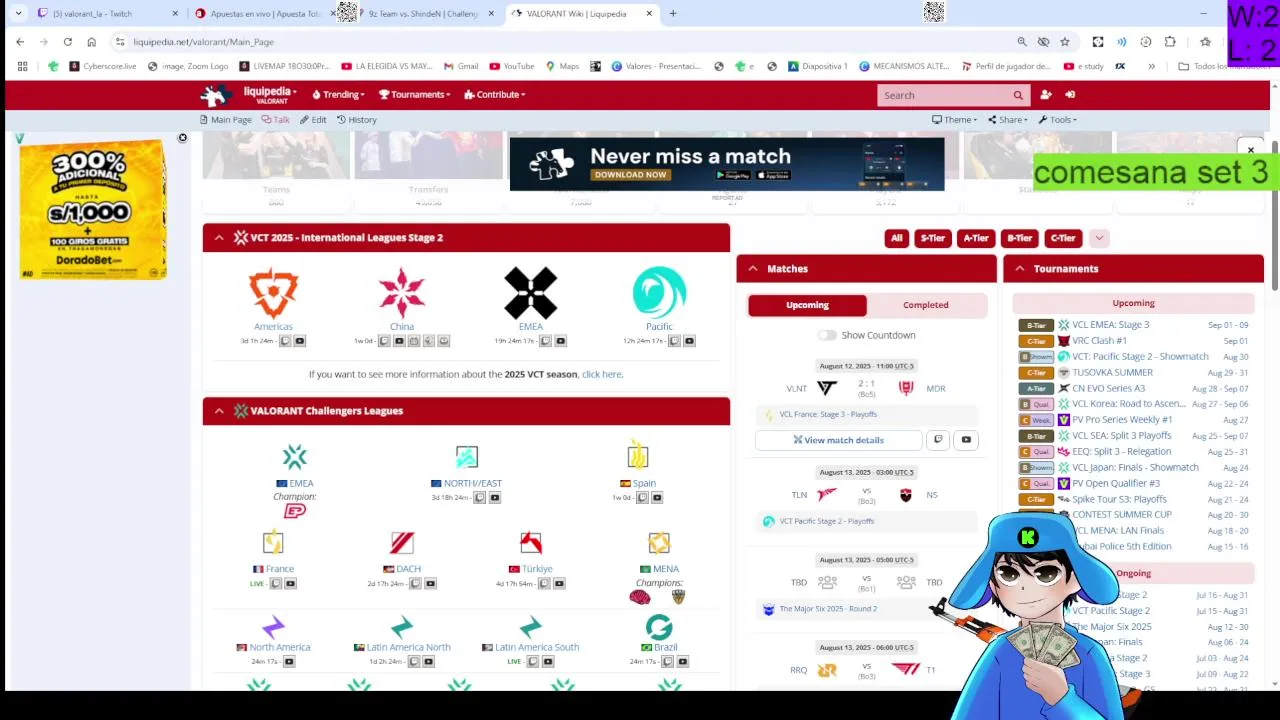Viewport: 1280px width, 720px height.
Task: Collapse the Matches panel
Action: click(753, 269)
